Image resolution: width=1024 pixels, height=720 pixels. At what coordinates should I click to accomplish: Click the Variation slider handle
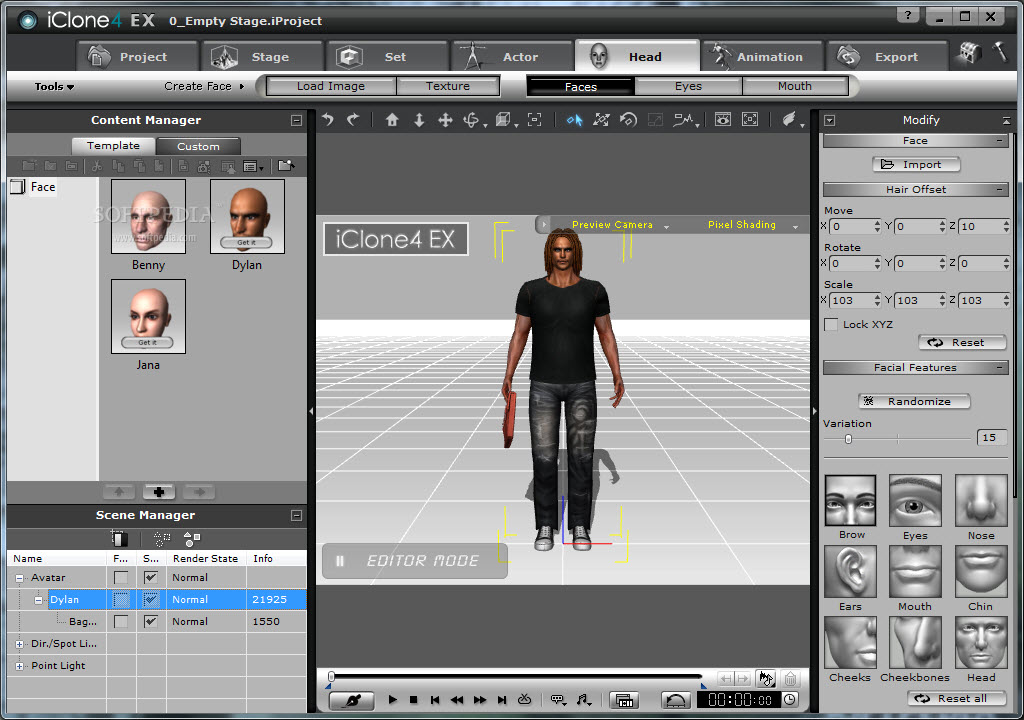(x=848, y=439)
